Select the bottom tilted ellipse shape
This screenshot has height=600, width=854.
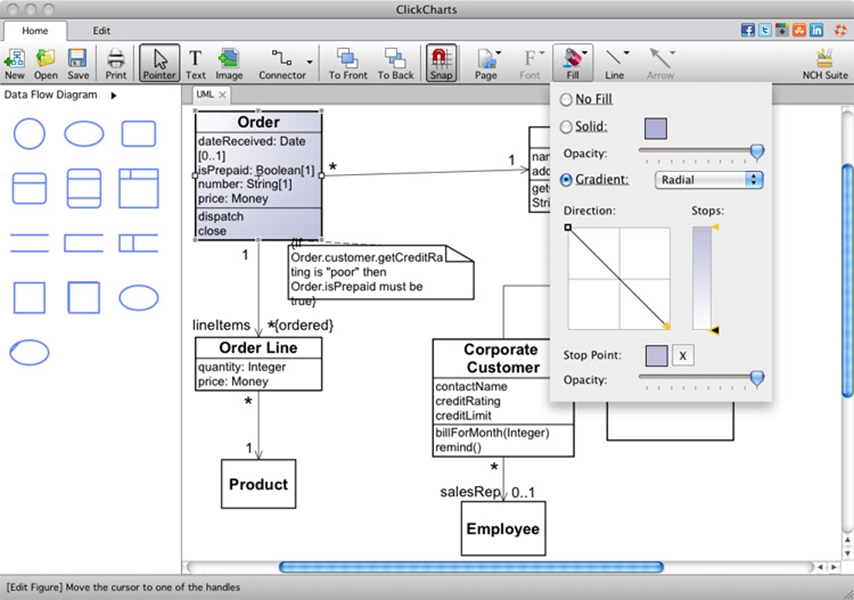(x=29, y=352)
